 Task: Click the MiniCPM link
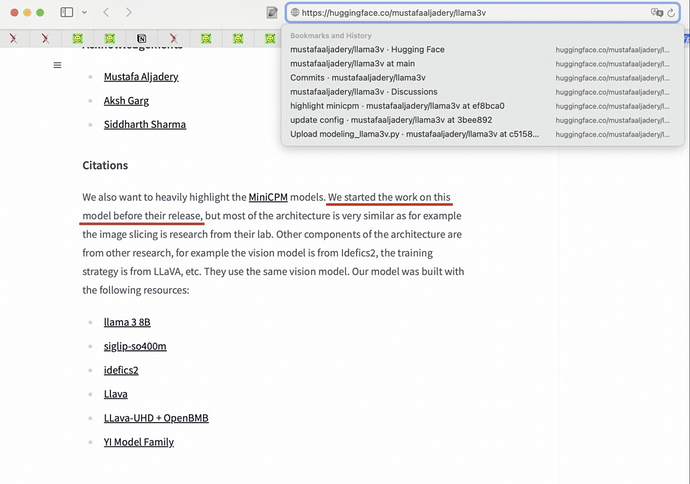tap(268, 197)
